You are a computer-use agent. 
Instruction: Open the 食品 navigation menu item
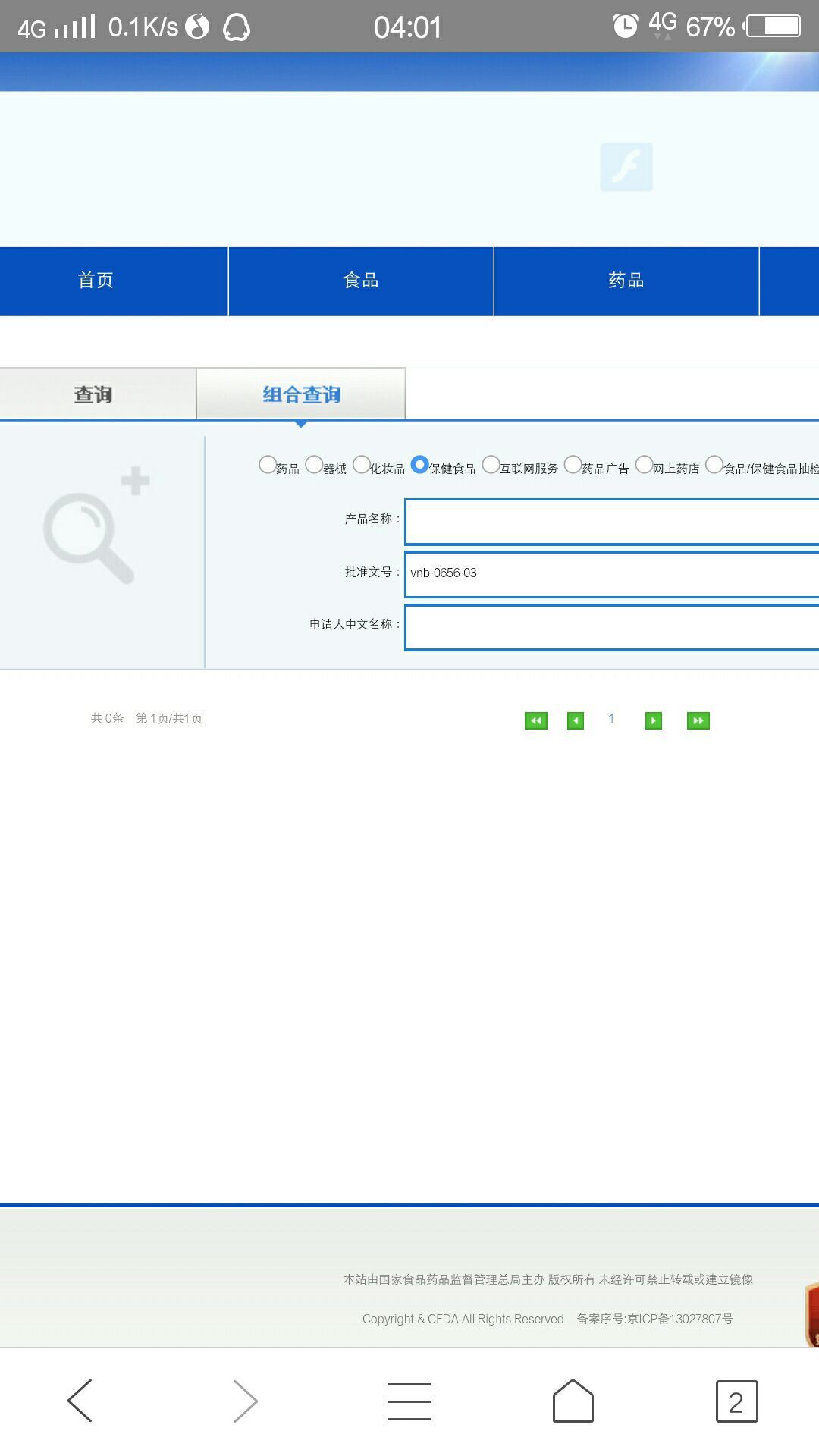pos(361,281)
